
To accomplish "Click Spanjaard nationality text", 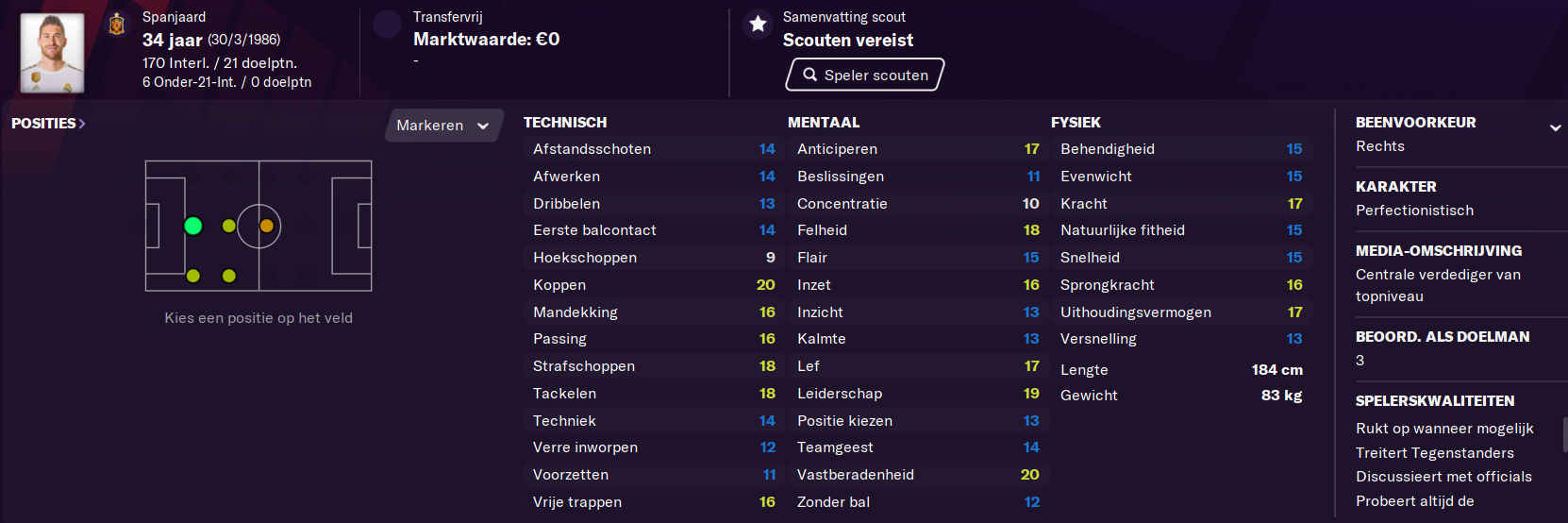I will coord(174,17).
